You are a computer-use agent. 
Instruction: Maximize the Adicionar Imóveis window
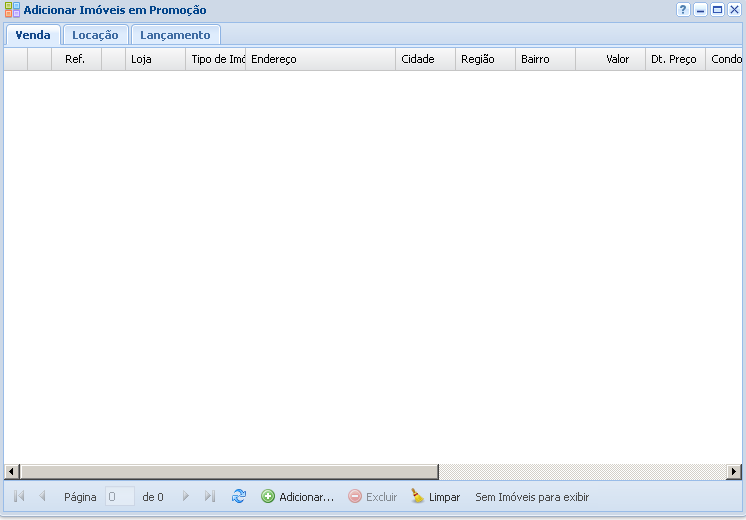tap(717, 10)
